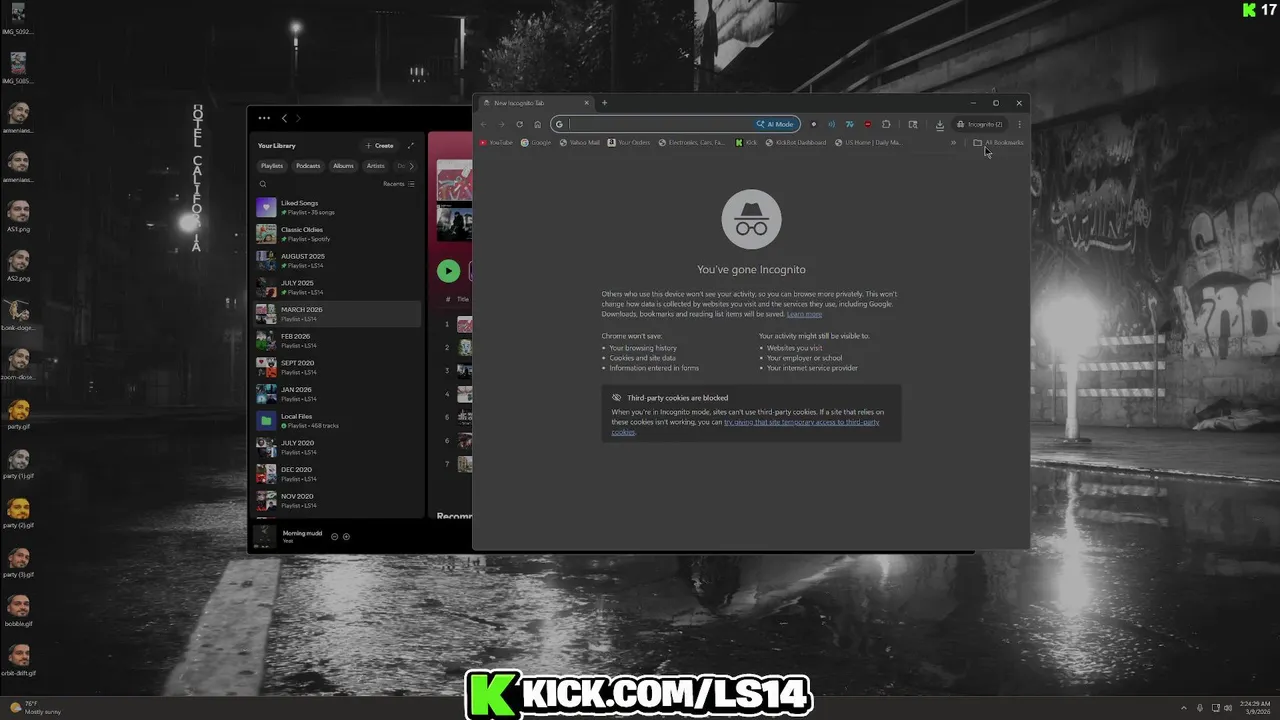The width and height of the screenshot is (1280, 720).
Task: Filter Spotify library by Albums
Action: (343, 166)
